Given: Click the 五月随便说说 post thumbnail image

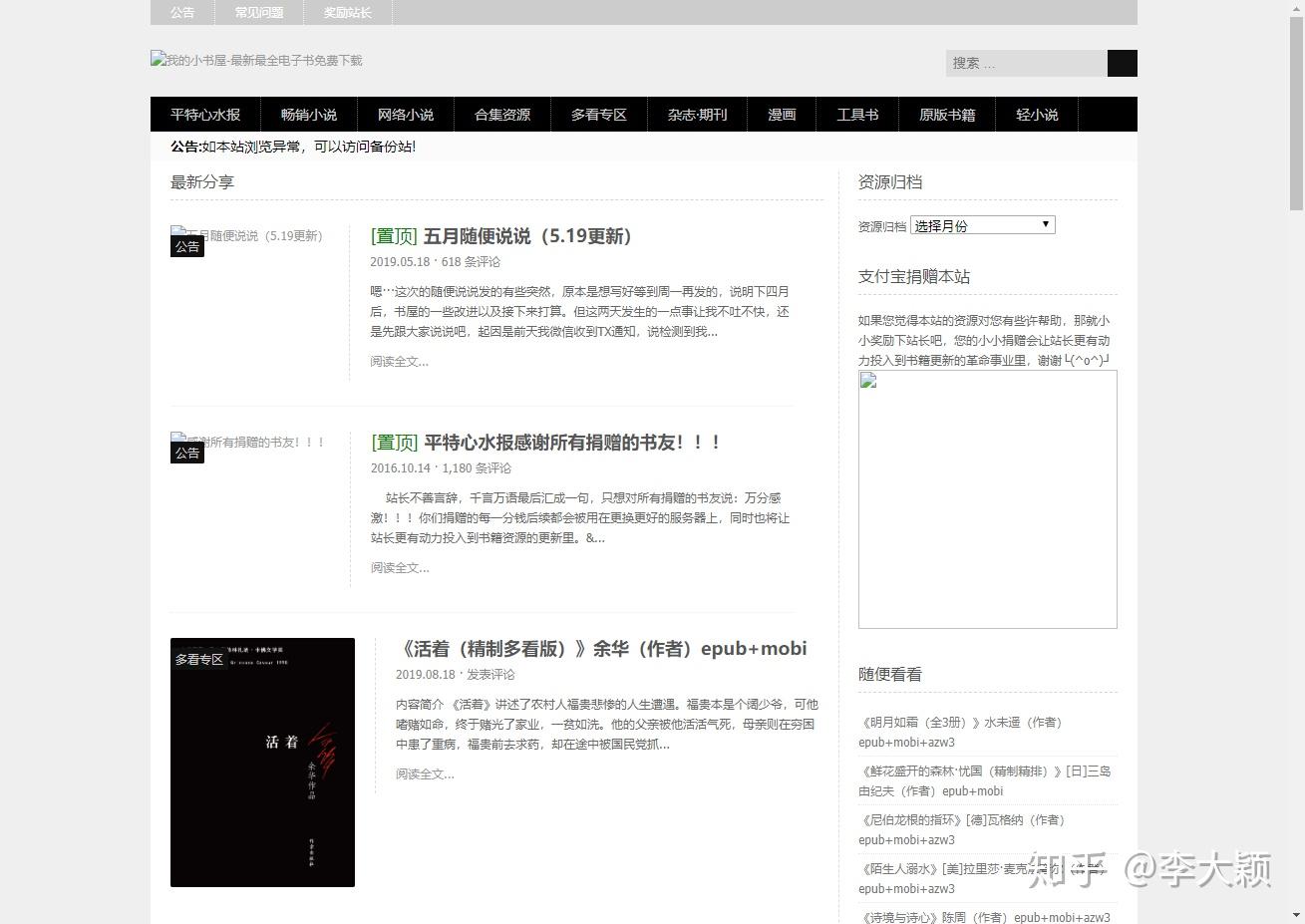Looking at the screenshot, I should (x=246, y=236).
